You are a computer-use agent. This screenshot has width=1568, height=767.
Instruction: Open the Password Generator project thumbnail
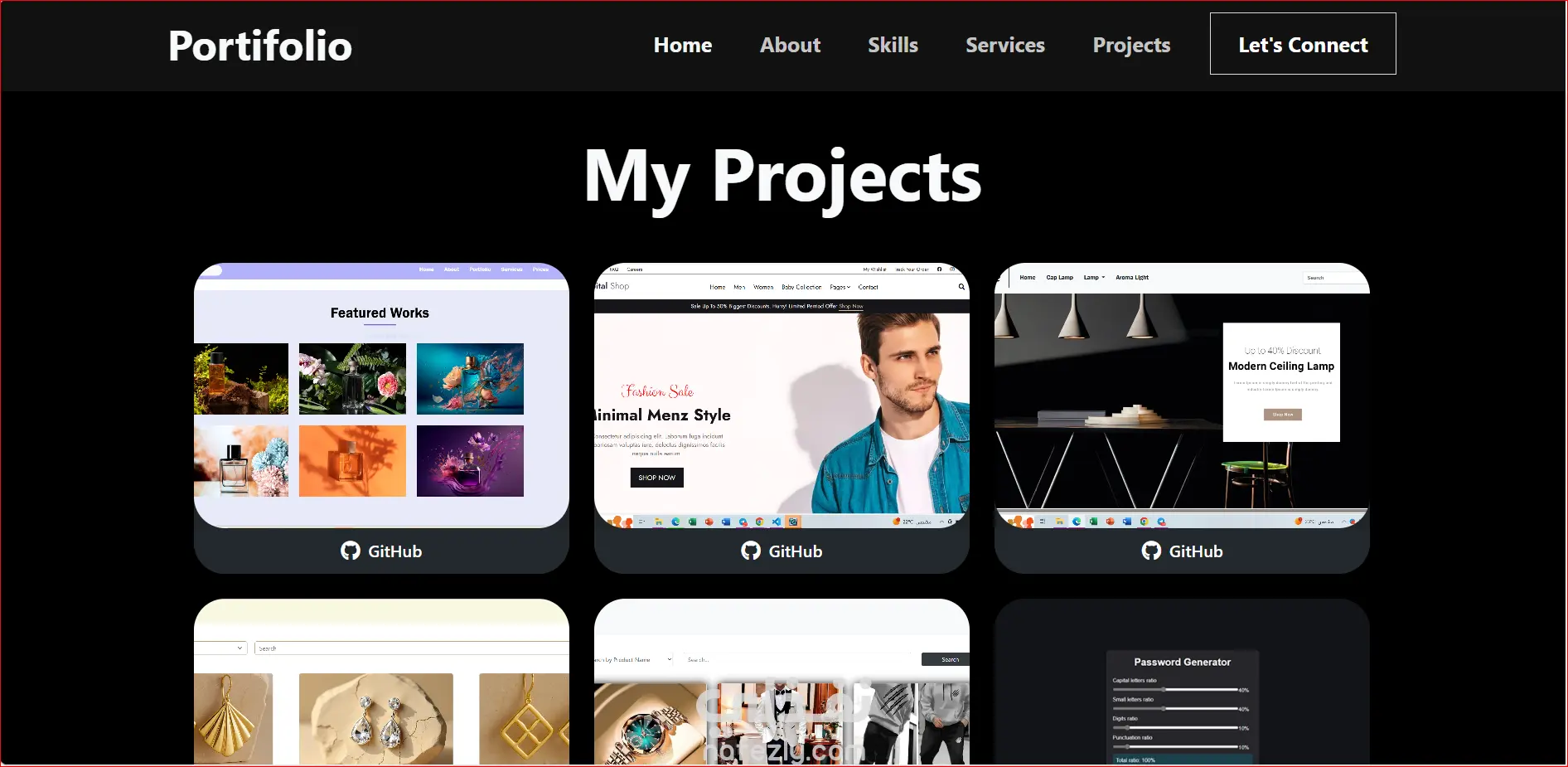click(1182, 682)
